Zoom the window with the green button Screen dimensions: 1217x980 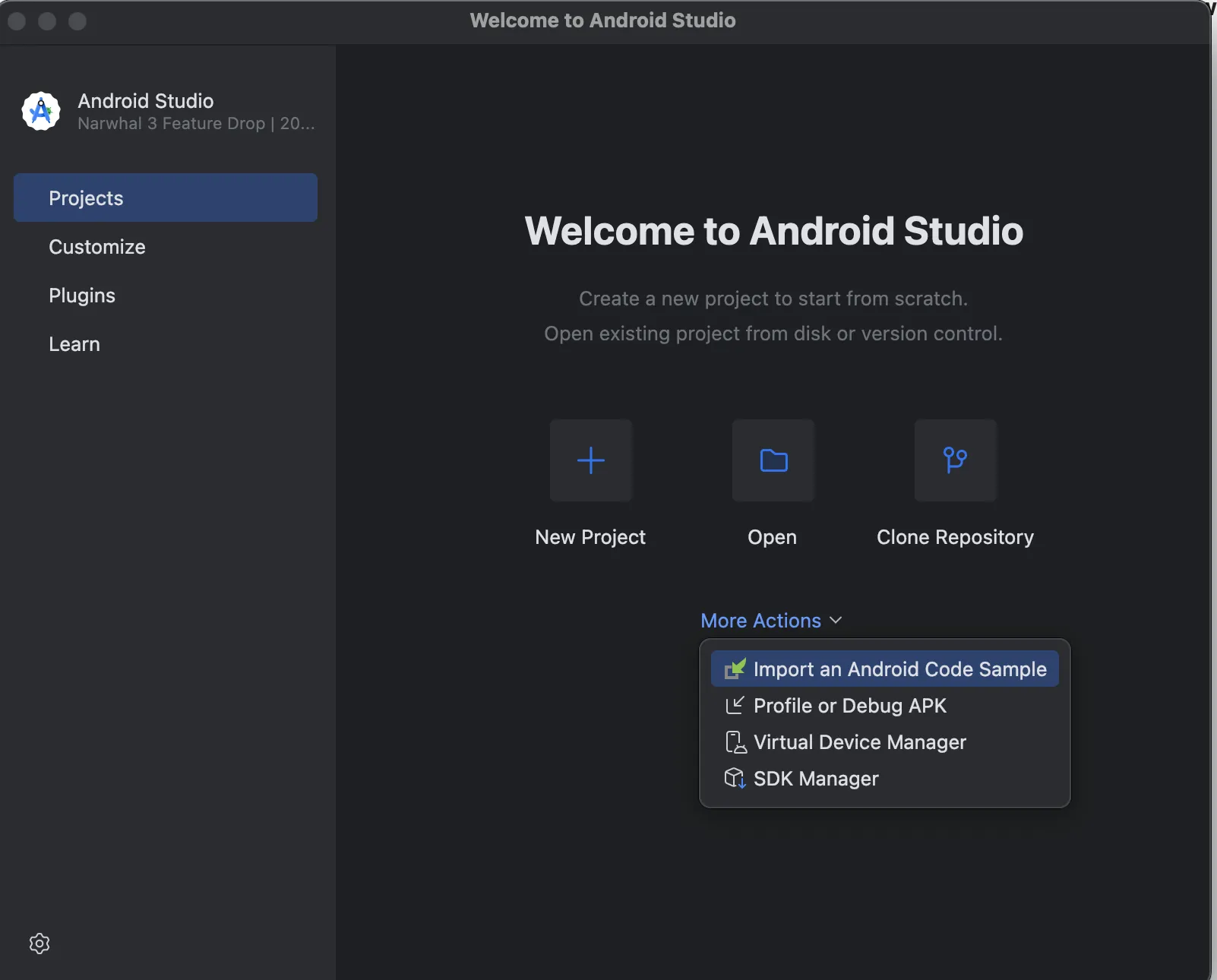click(77, 21)
